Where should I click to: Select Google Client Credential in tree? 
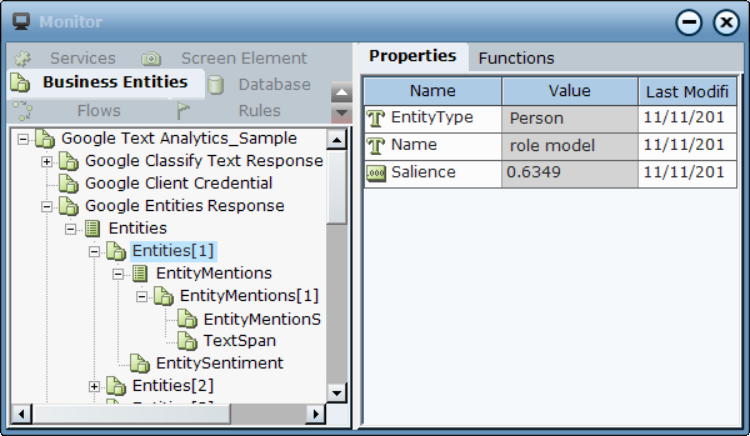click(x=178, y=184)
